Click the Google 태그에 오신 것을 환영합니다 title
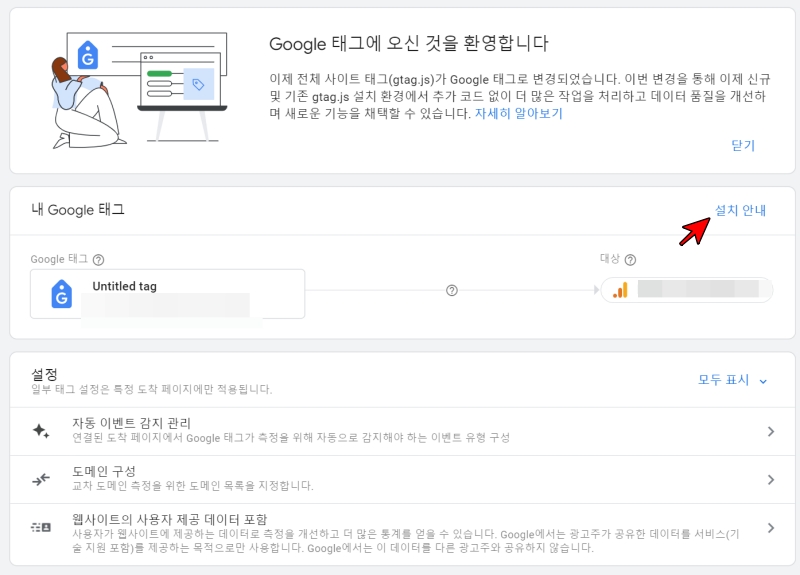The height and width of the screenshot is (575, 800). click(x=408, y=43)
